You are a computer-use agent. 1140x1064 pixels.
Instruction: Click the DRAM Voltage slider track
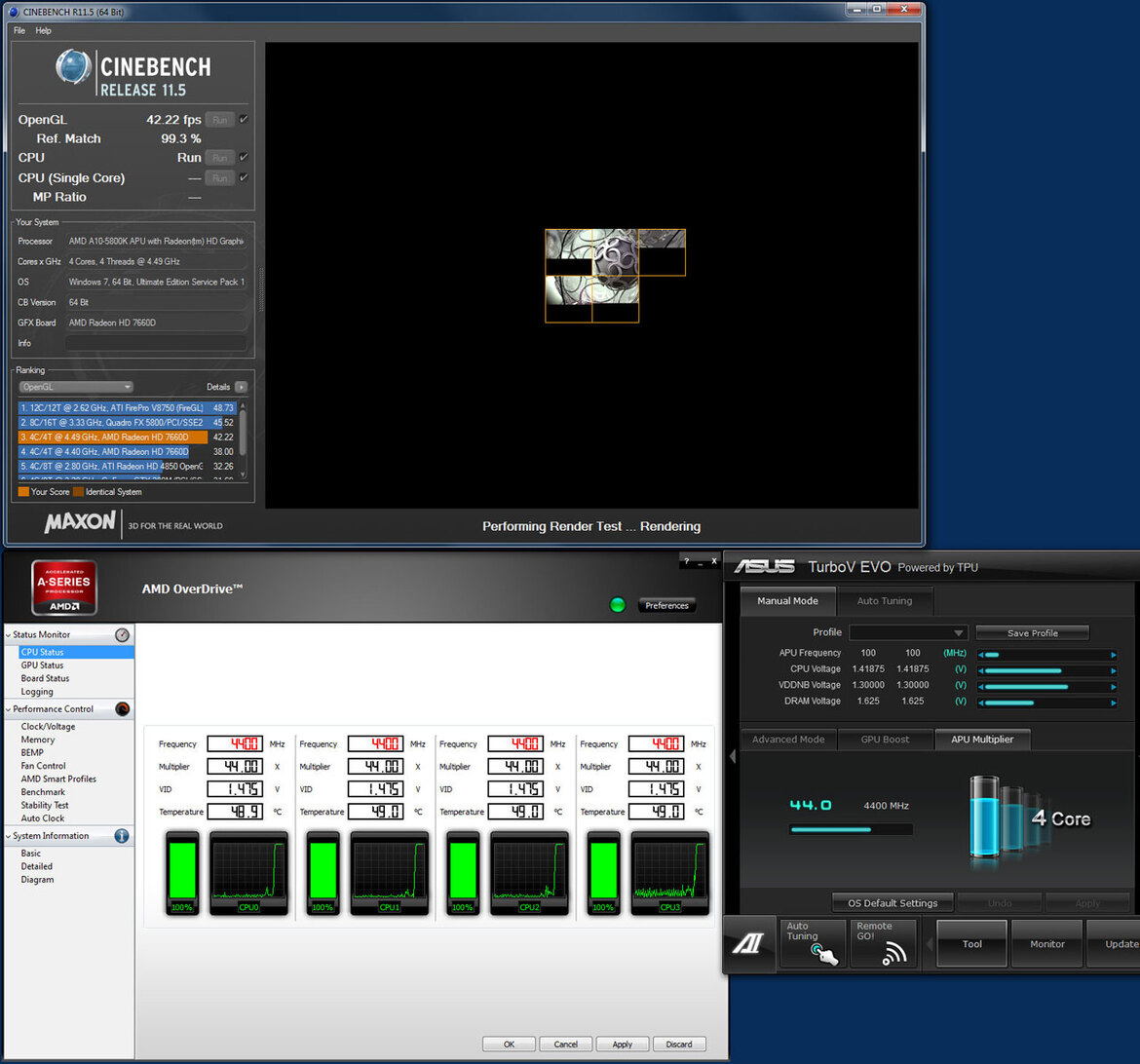coord(1046,703)
